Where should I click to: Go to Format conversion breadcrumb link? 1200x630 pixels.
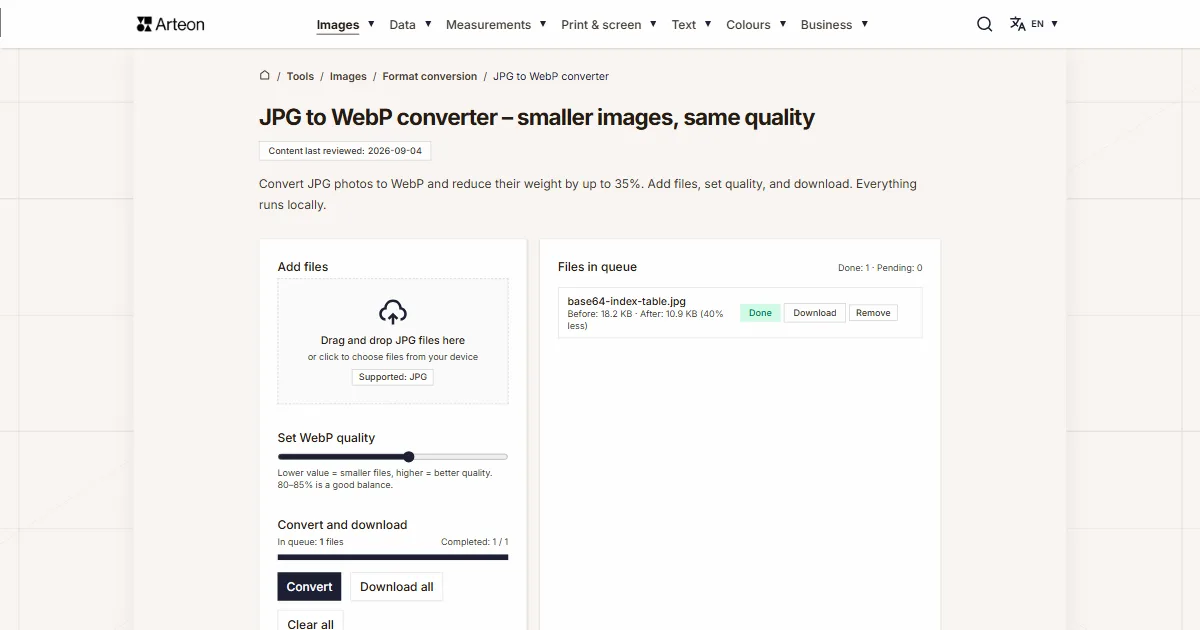pos(430,76)
